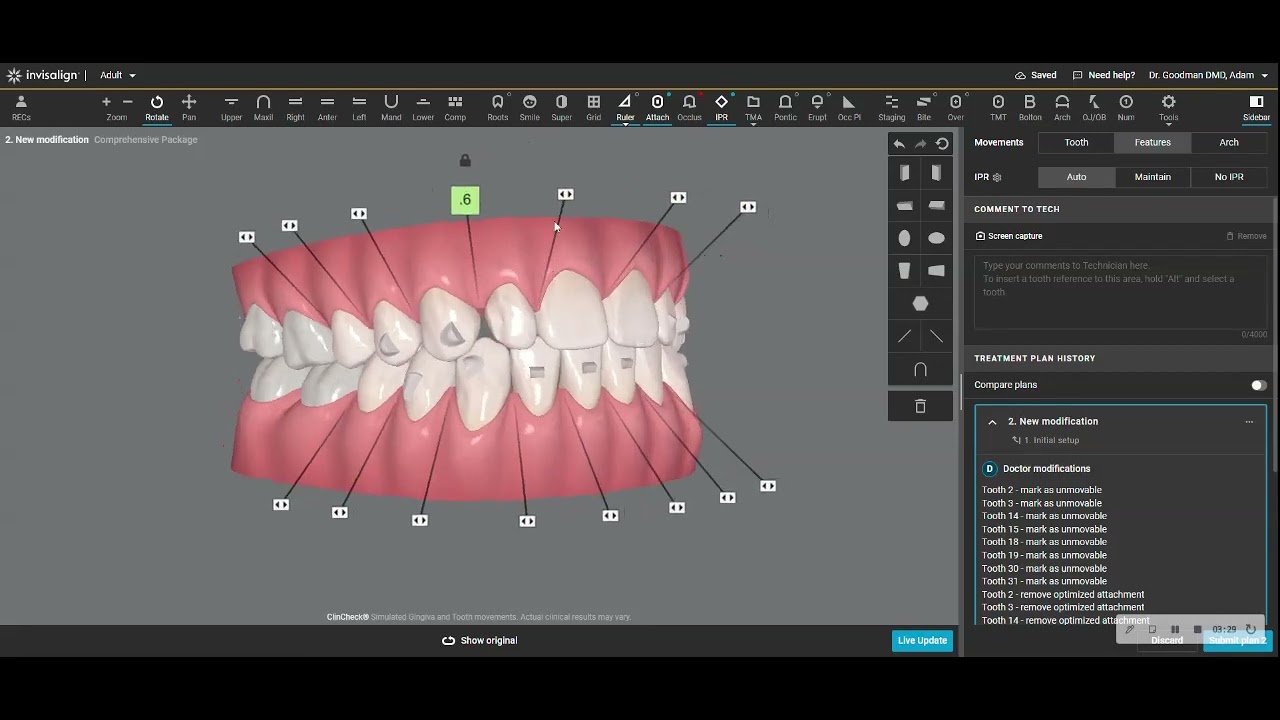
Task: Switch to the Maxil view
Action: (x=263, y=108)
